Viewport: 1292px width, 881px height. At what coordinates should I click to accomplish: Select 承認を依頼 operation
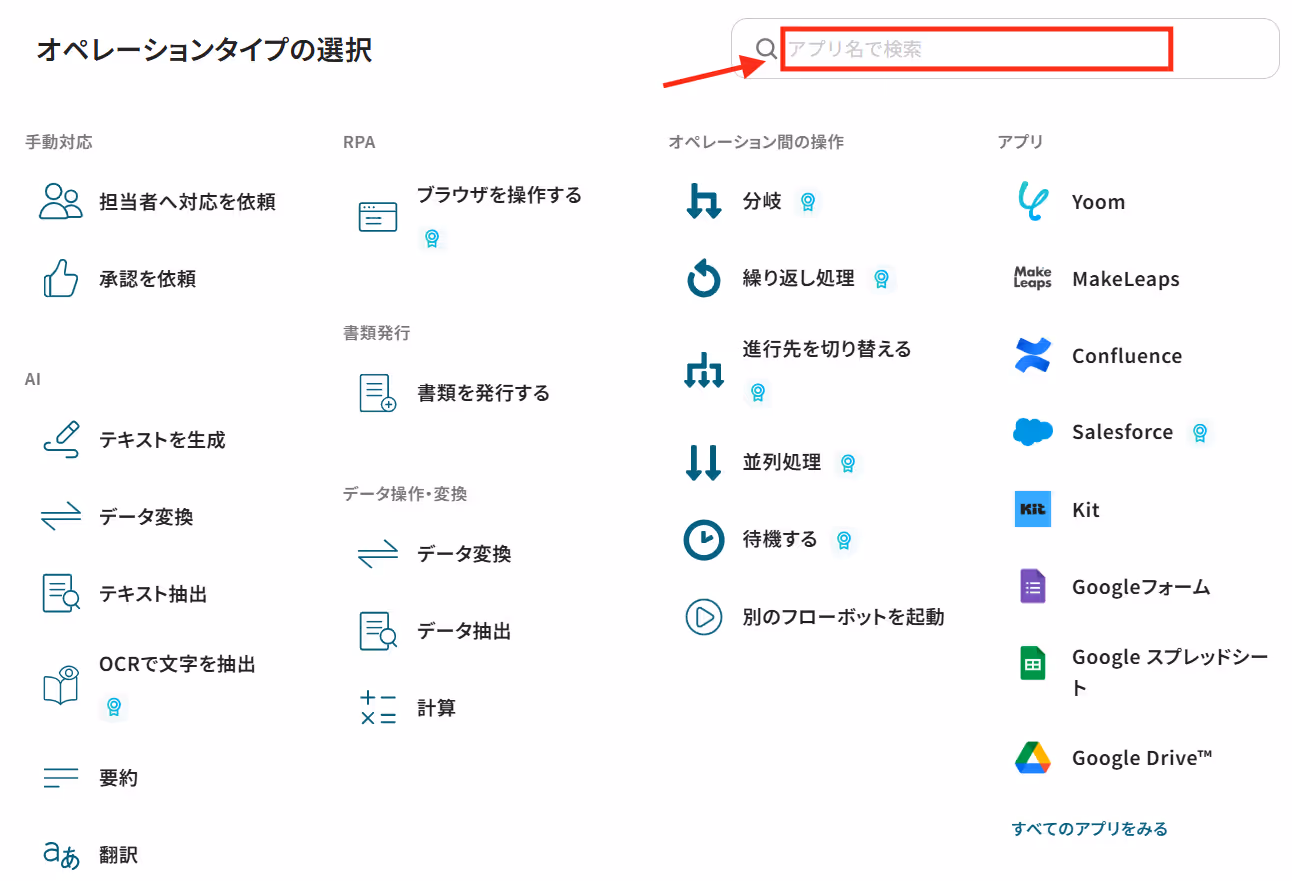tap(148, 278)
